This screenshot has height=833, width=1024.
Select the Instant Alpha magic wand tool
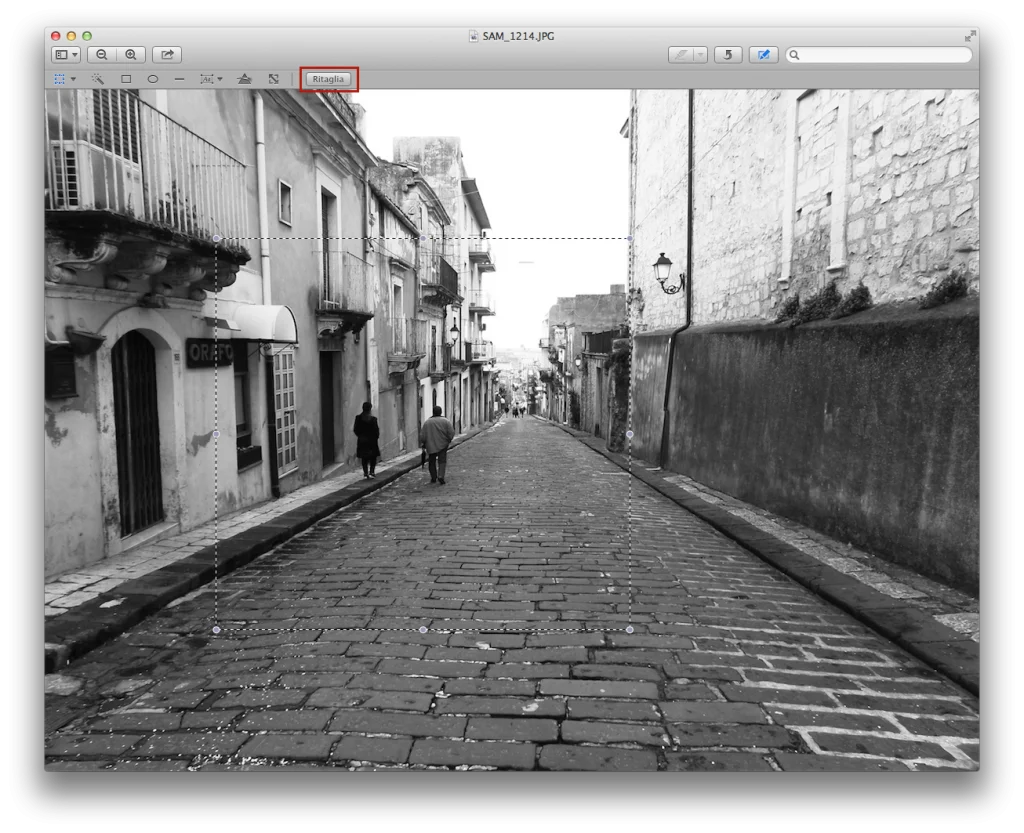(x=98, y=79)
